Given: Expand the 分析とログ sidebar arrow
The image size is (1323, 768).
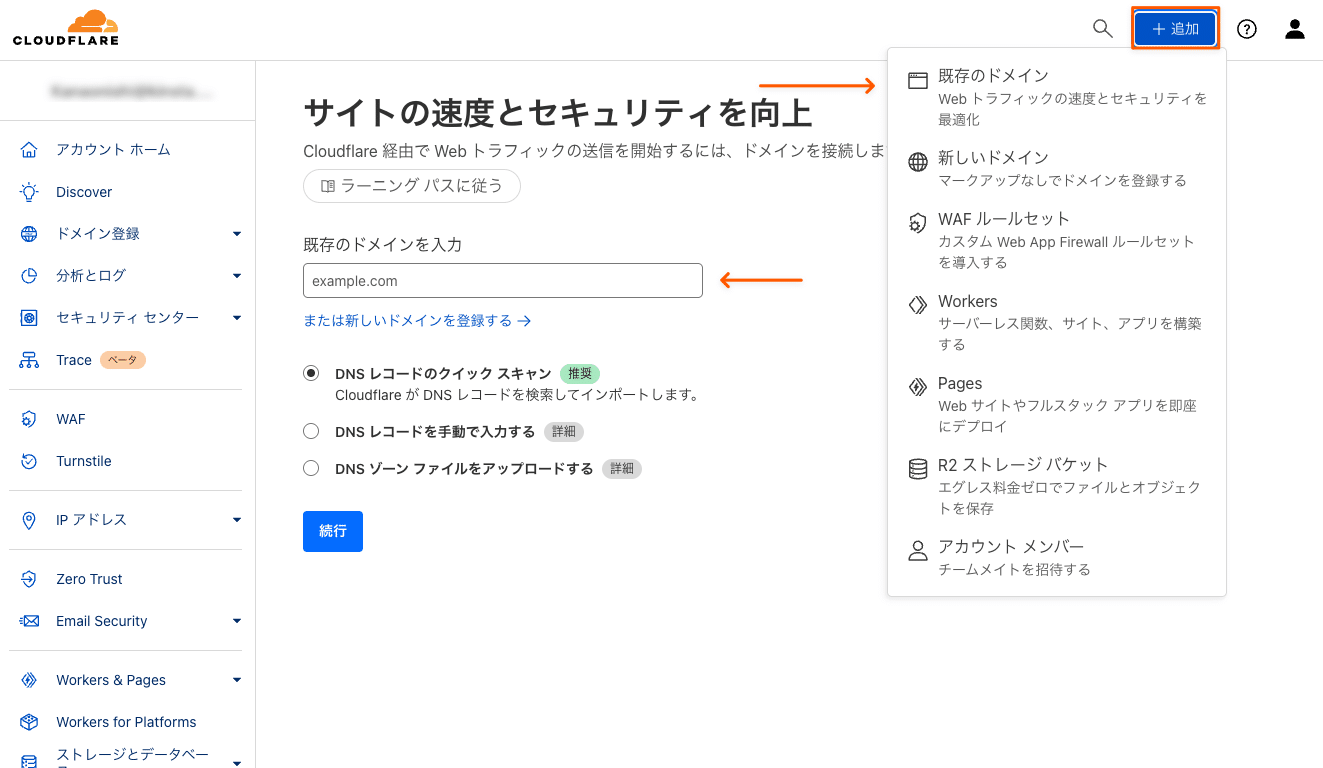Looking at the screenshot, I should click(x=237, y=276).
